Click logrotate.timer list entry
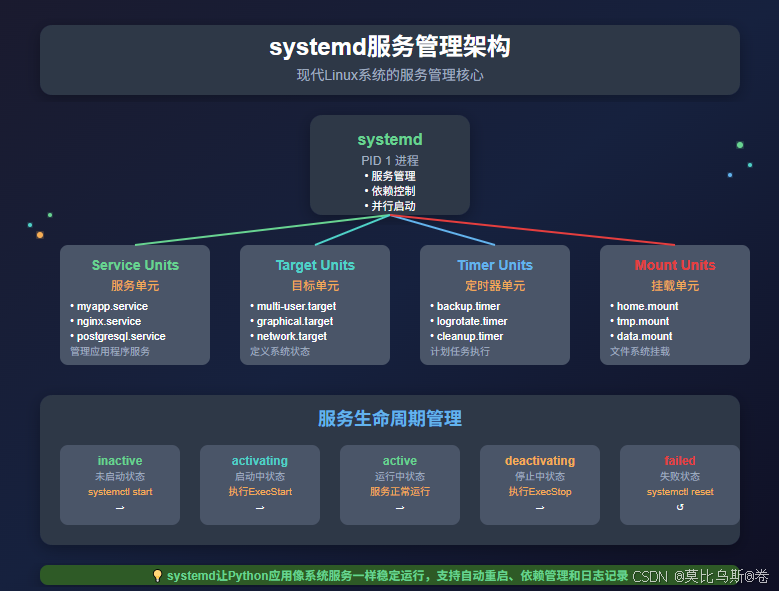The width and height of the screenshot is (779, 591). [x=468, y=321]
